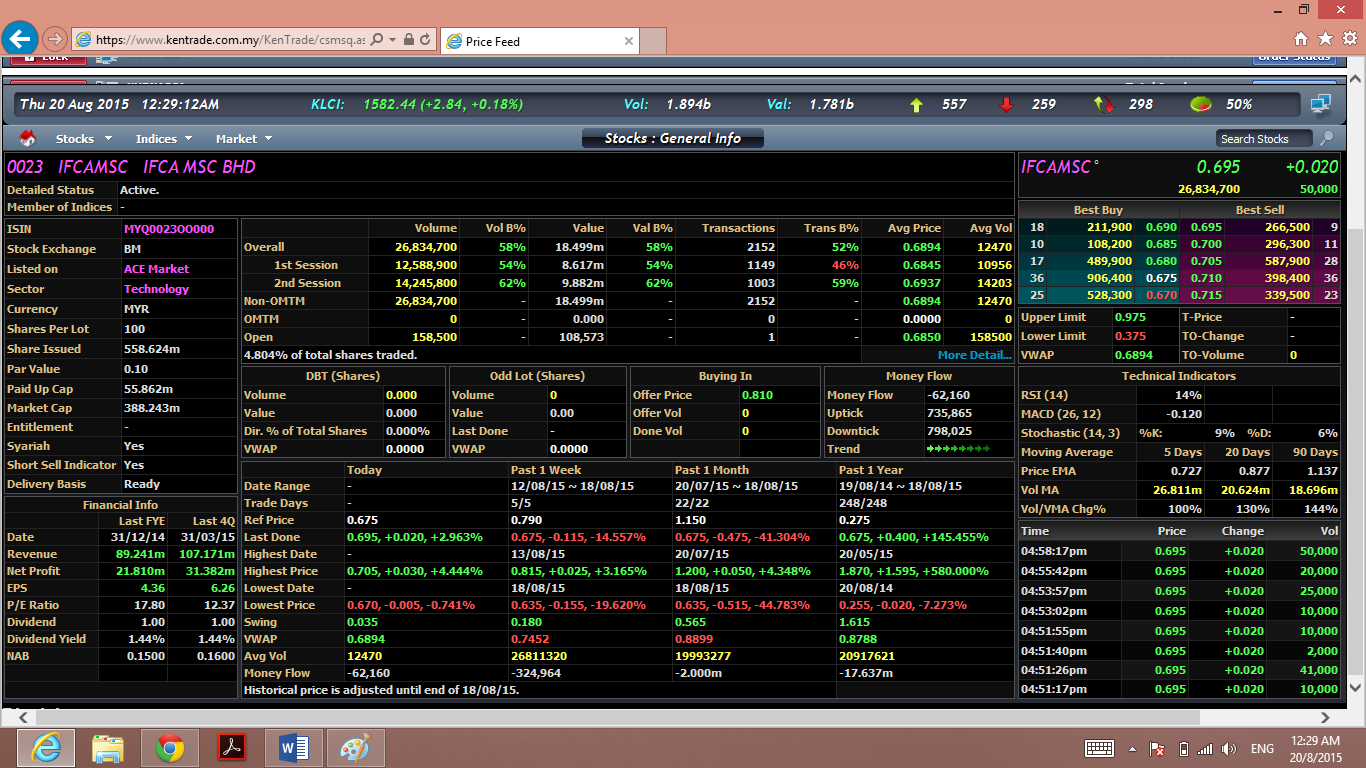Click the network signal tray icon
This screenshot has height=768, width=1366.
1206,748
